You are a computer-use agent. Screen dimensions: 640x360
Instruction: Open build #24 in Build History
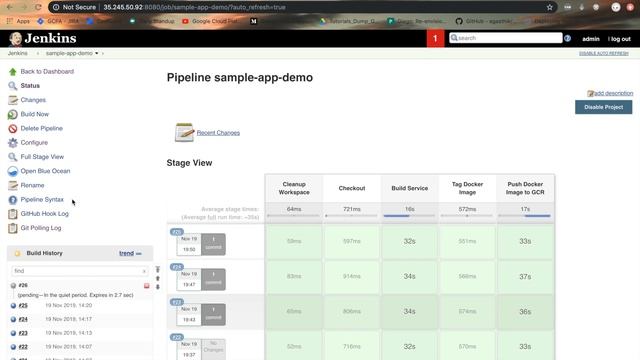[23, 319]
